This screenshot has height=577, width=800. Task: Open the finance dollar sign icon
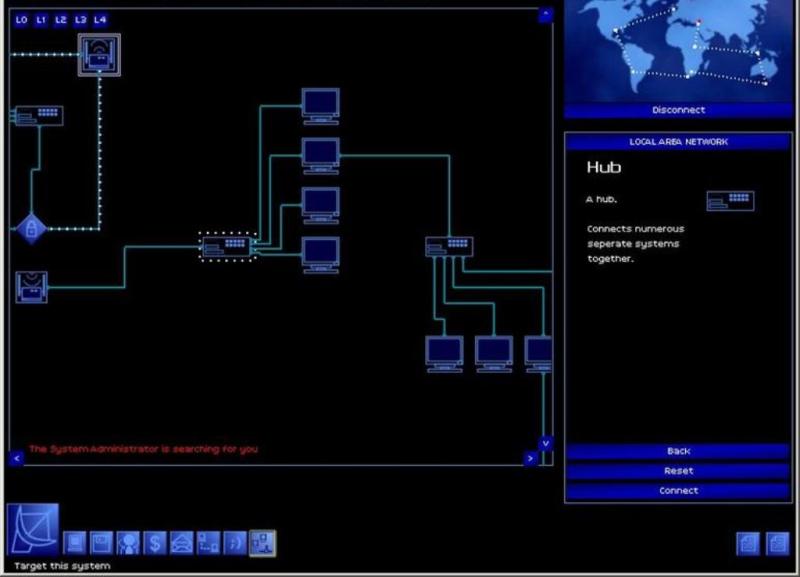(154, 543)
